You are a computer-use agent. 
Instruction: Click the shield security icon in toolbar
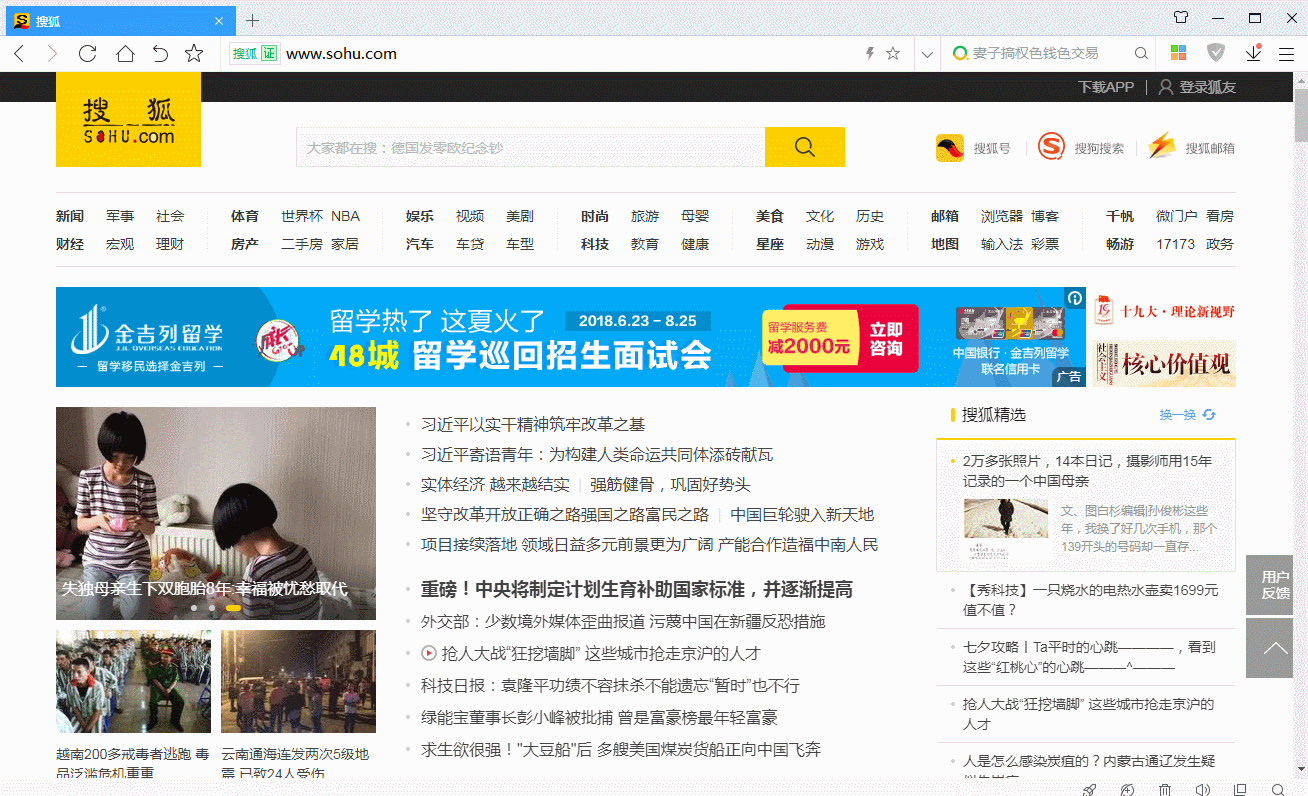(1216, 53)
